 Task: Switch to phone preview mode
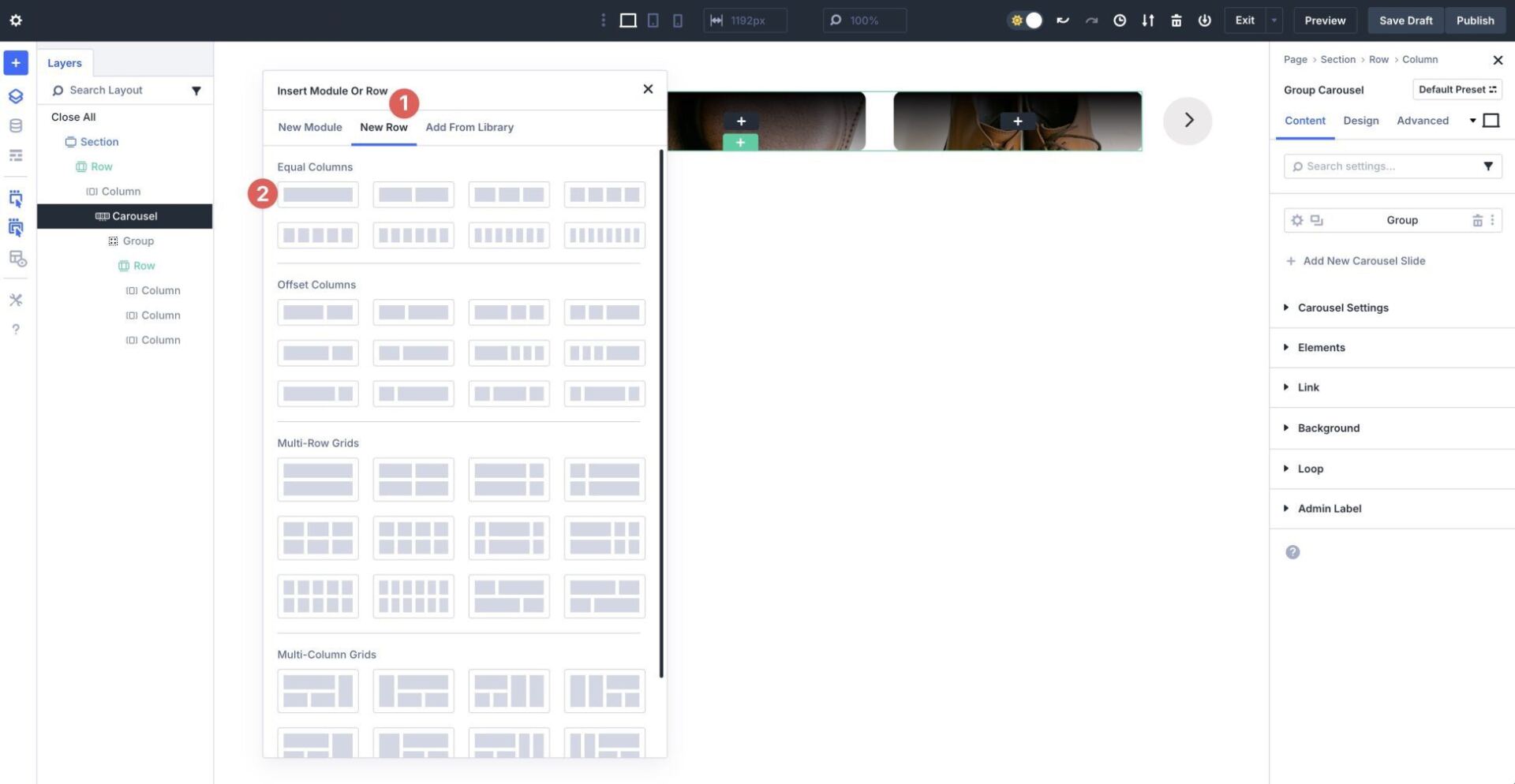pyautogui.click(x=678, y=21)
